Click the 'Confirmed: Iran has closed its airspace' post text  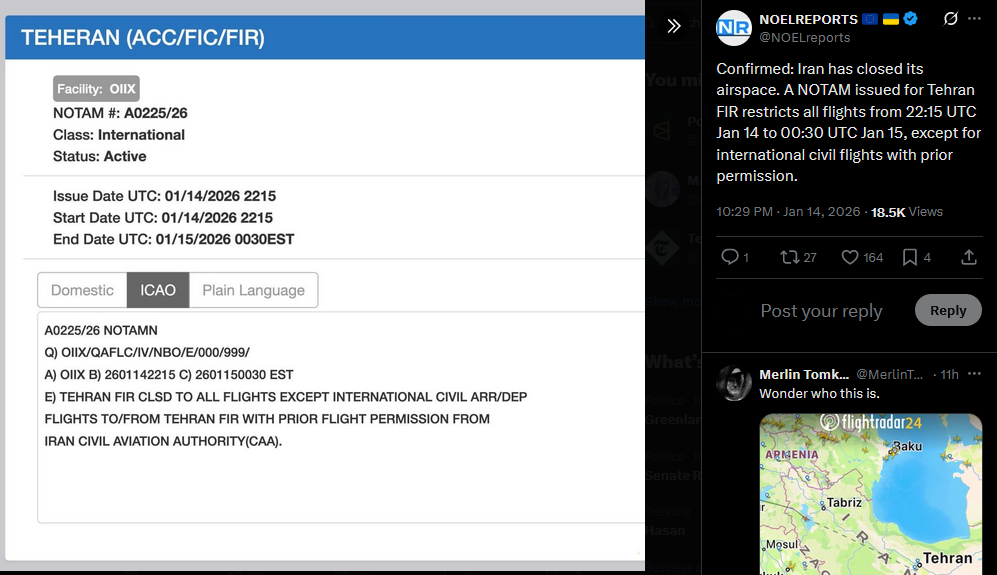[x=849, y=122]
